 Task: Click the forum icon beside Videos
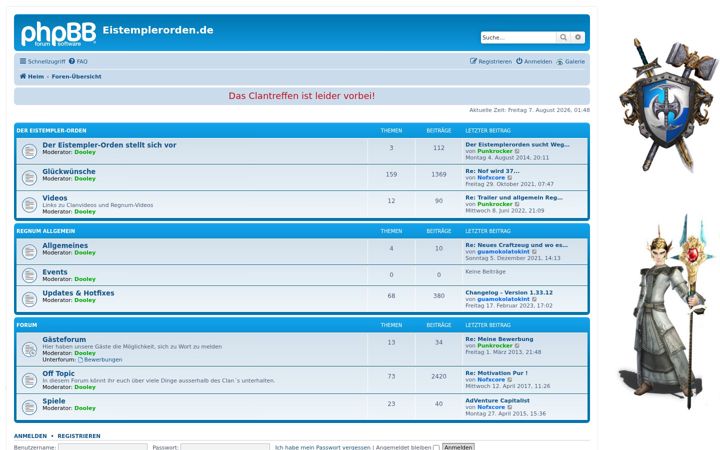29,204
